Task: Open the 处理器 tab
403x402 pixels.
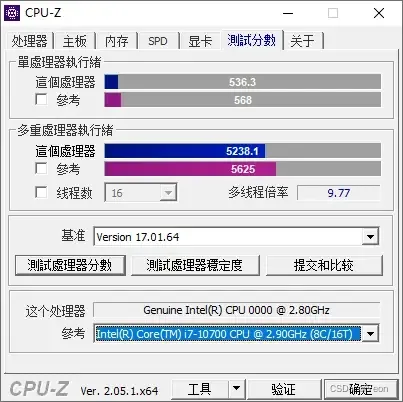Action: pyautogui.click(x=29, y=41)
